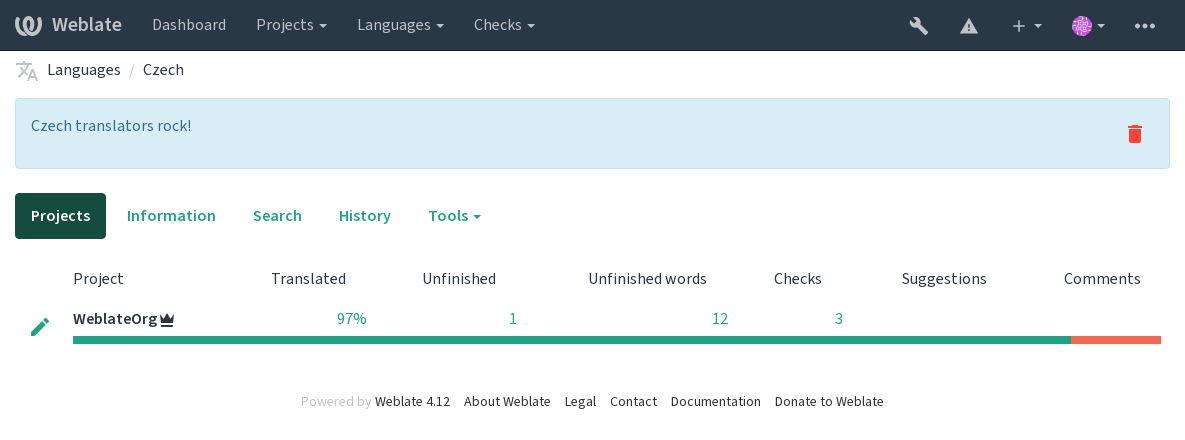This screenshot has height=440, width=1185.
Task: Click the Weblate brand name text
Action: (x=87, y=25)
